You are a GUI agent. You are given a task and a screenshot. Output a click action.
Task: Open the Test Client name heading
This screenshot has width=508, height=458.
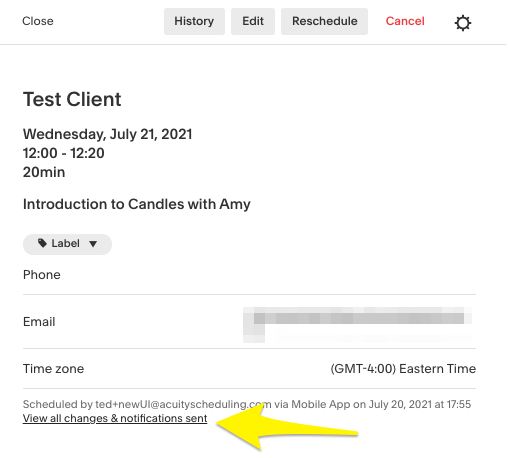72,99
